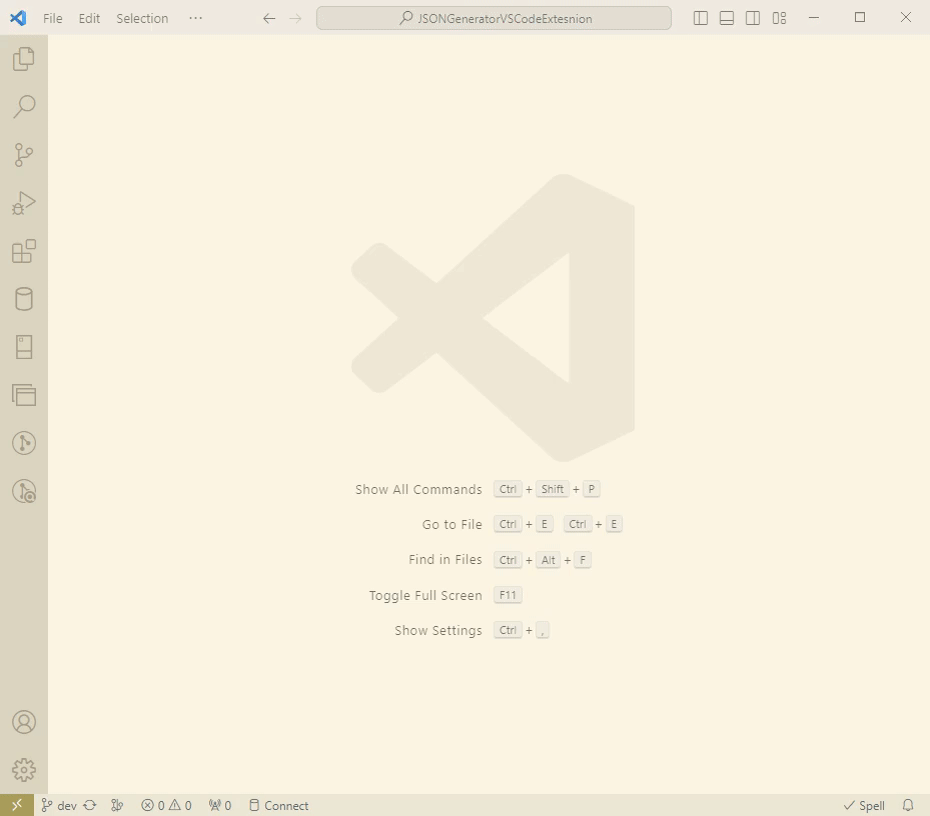Open the Explorer view in activity bar
The height and width of the screenshot is (816, 930).
pos(24,59)
